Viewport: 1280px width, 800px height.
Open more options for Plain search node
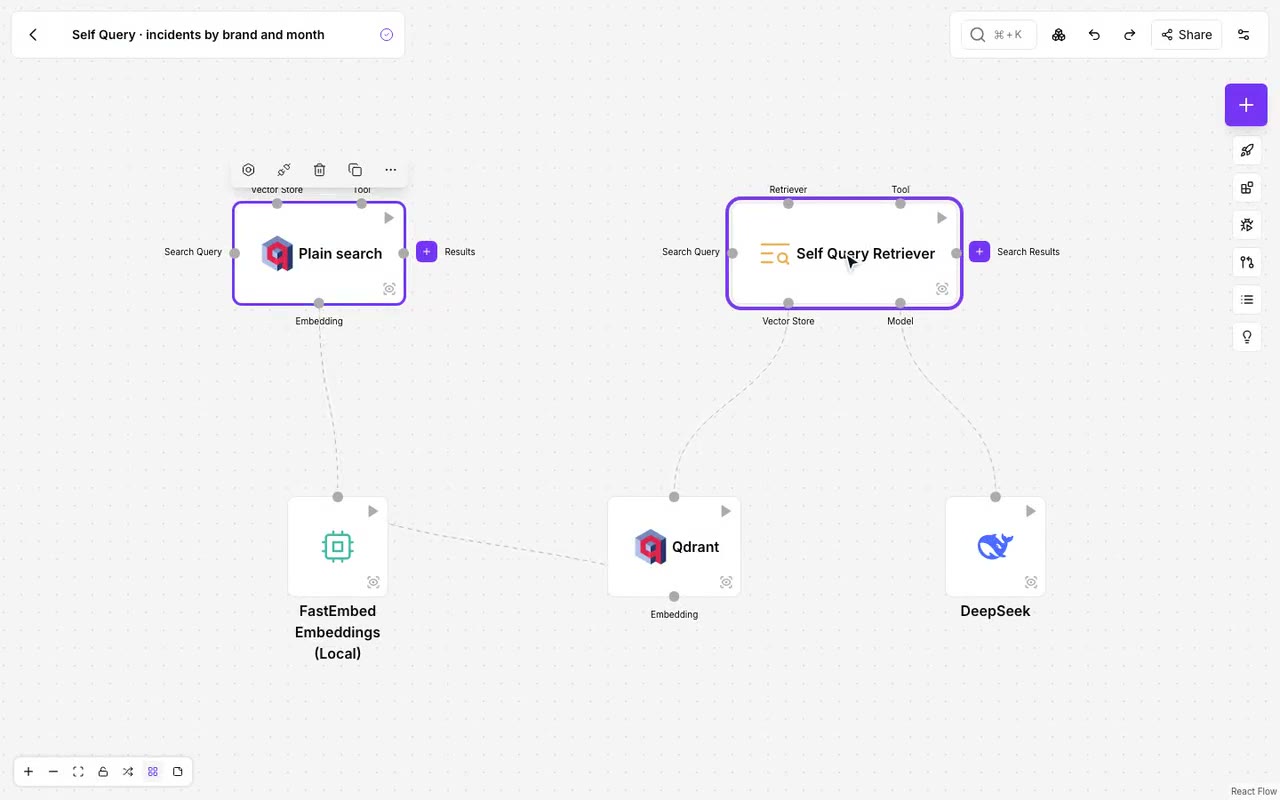tap(391, 170)
